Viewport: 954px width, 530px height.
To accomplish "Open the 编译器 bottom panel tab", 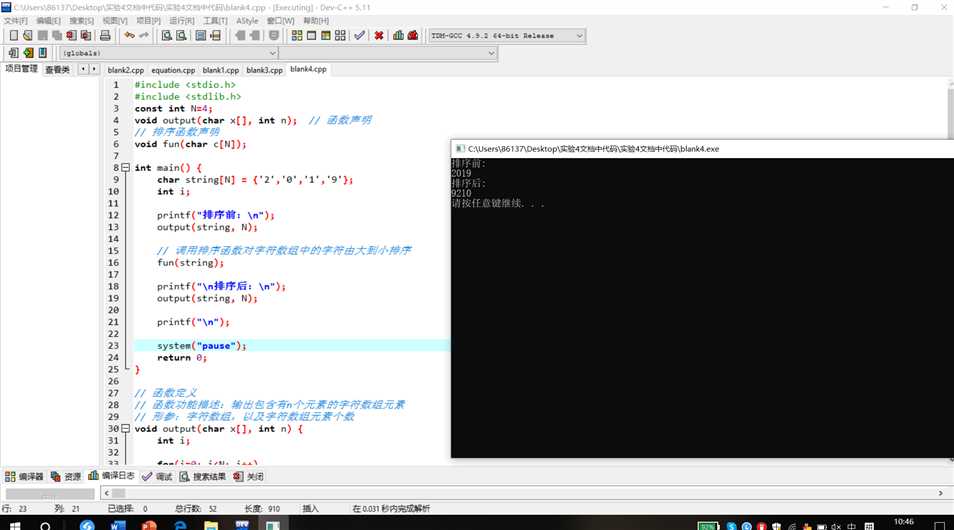I will coord(24,476).
